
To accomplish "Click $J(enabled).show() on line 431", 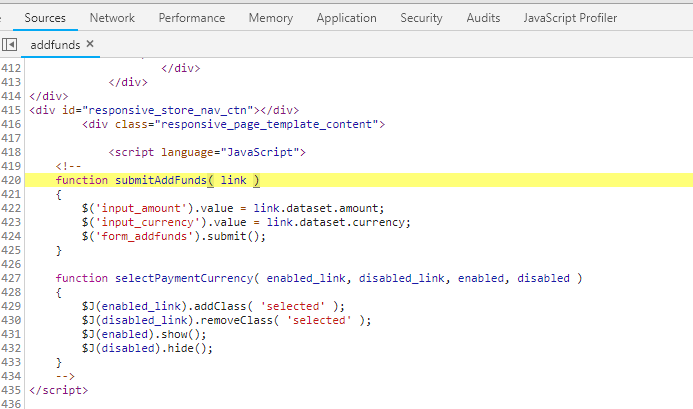I will [x=144, y=334].
